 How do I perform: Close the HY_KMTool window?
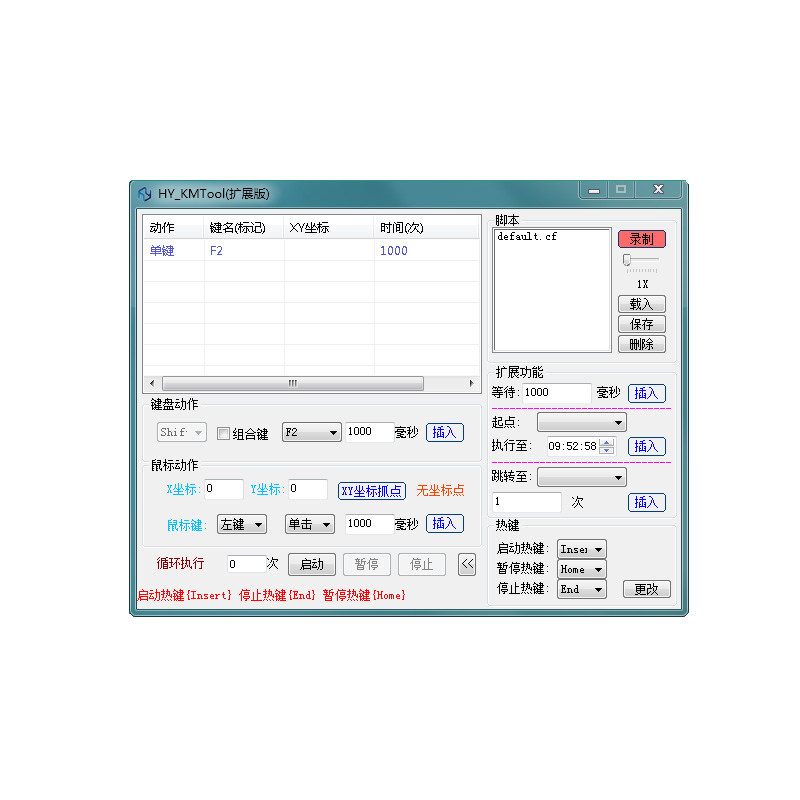(x=659, y=190)
